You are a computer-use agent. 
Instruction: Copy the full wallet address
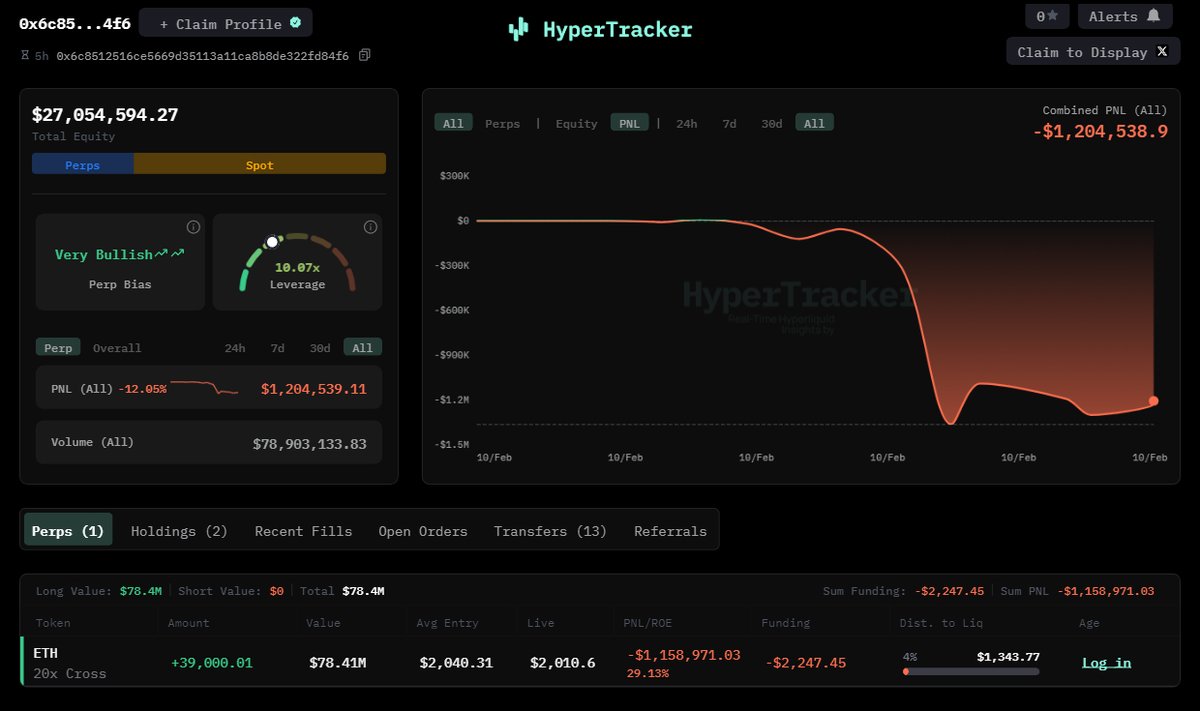tap(365, 55)
